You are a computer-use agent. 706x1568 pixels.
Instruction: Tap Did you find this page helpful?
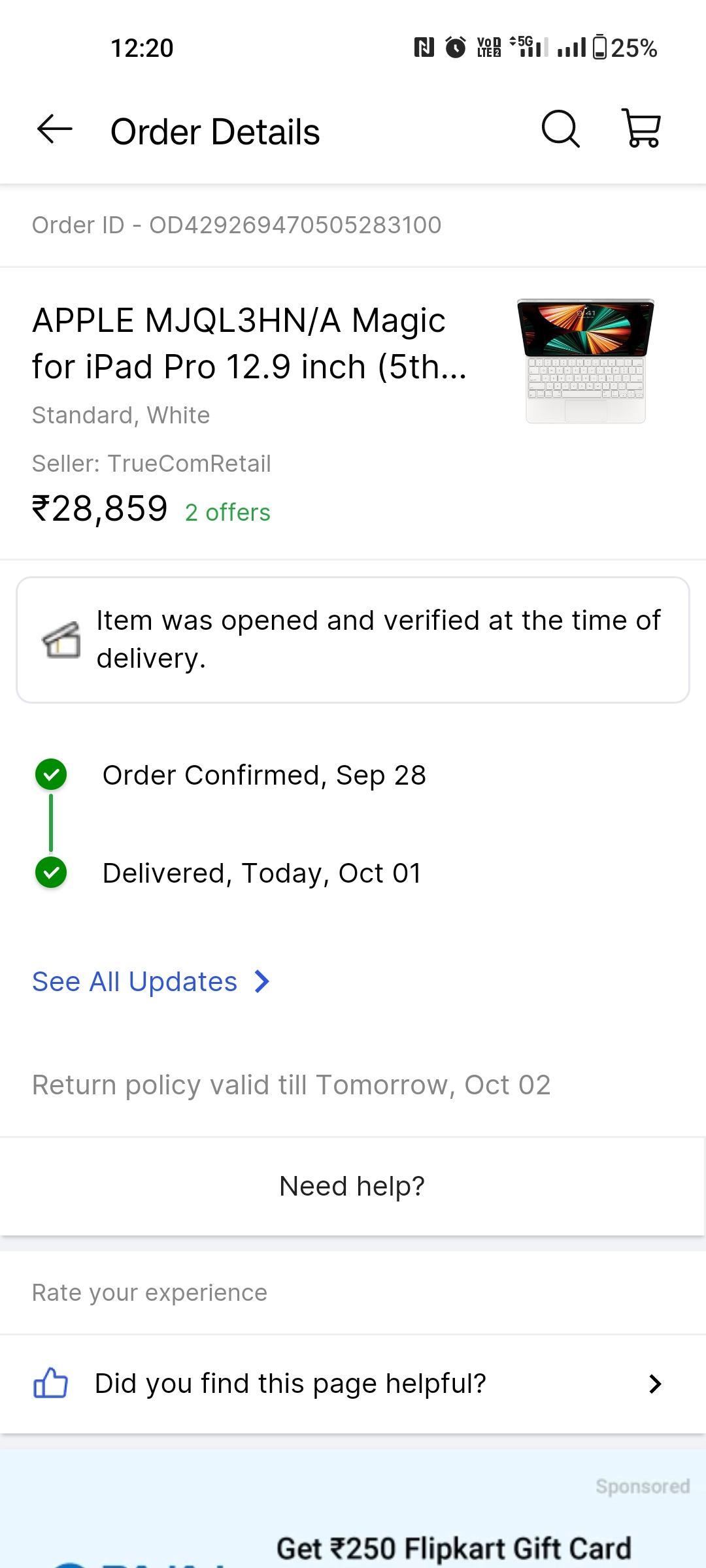[x=290, y=1383]
